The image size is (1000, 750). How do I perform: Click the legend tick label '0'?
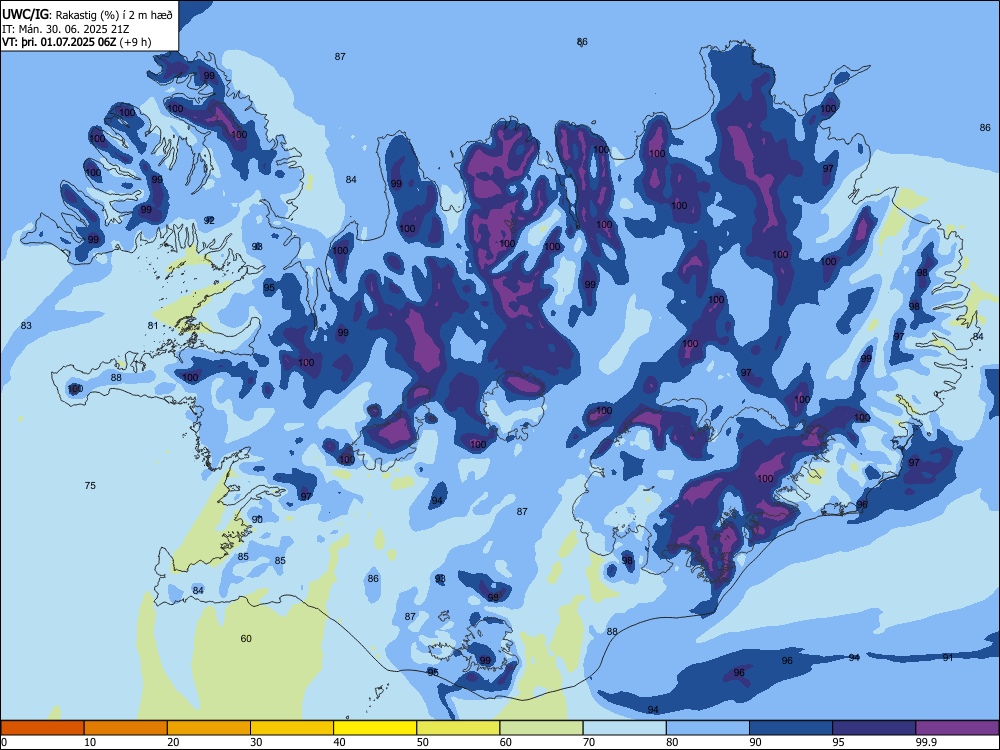tap(4, 742)
